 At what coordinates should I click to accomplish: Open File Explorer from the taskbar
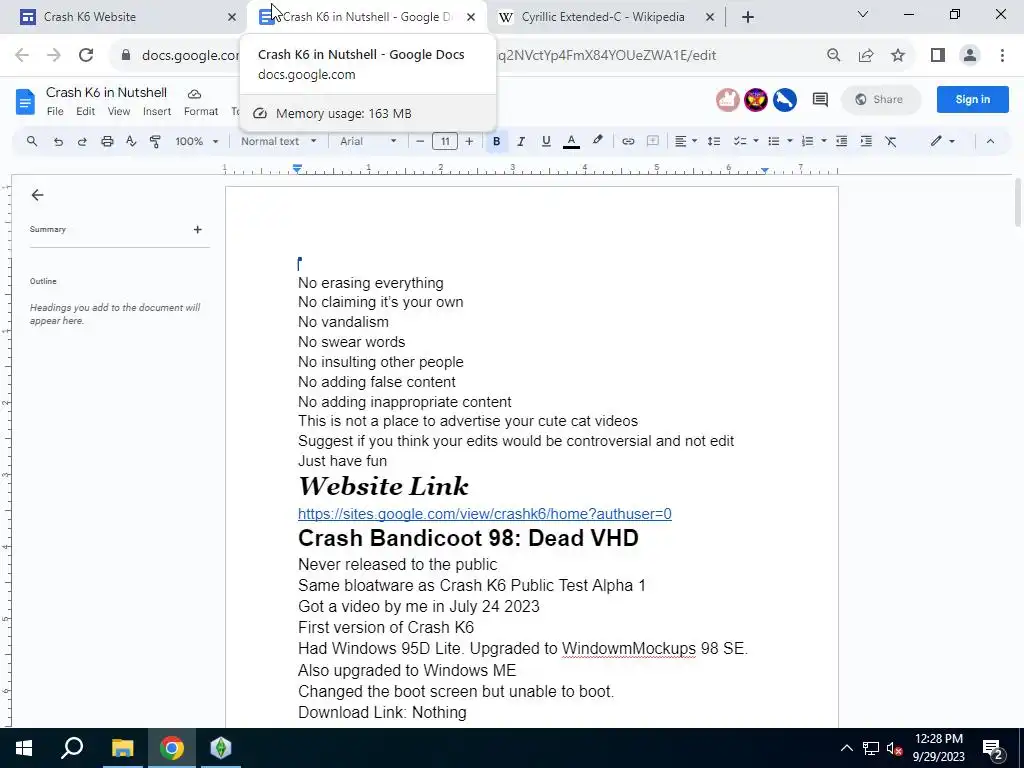tap(122, 748)
